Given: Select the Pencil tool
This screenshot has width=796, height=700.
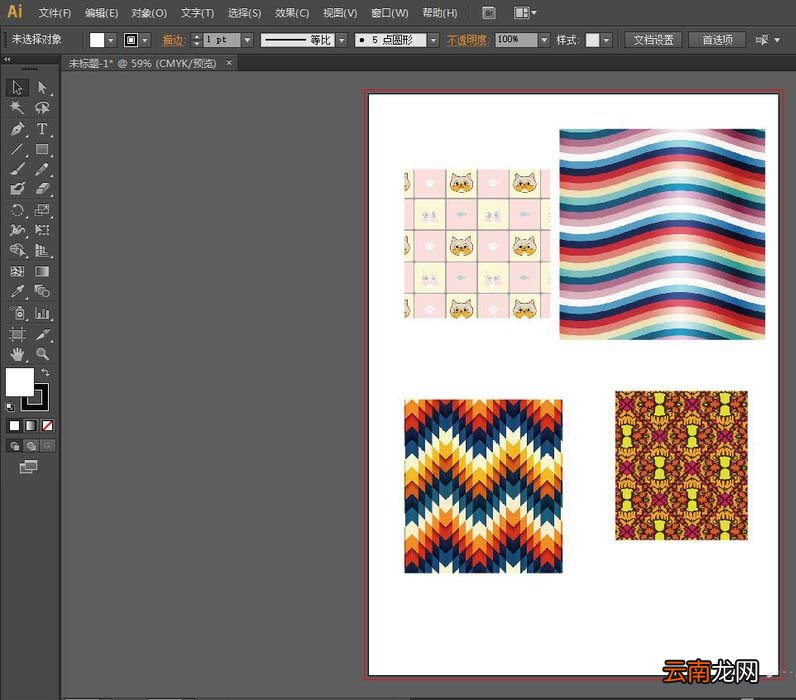Looking at the screenshot, I should [x=42, y=169].
